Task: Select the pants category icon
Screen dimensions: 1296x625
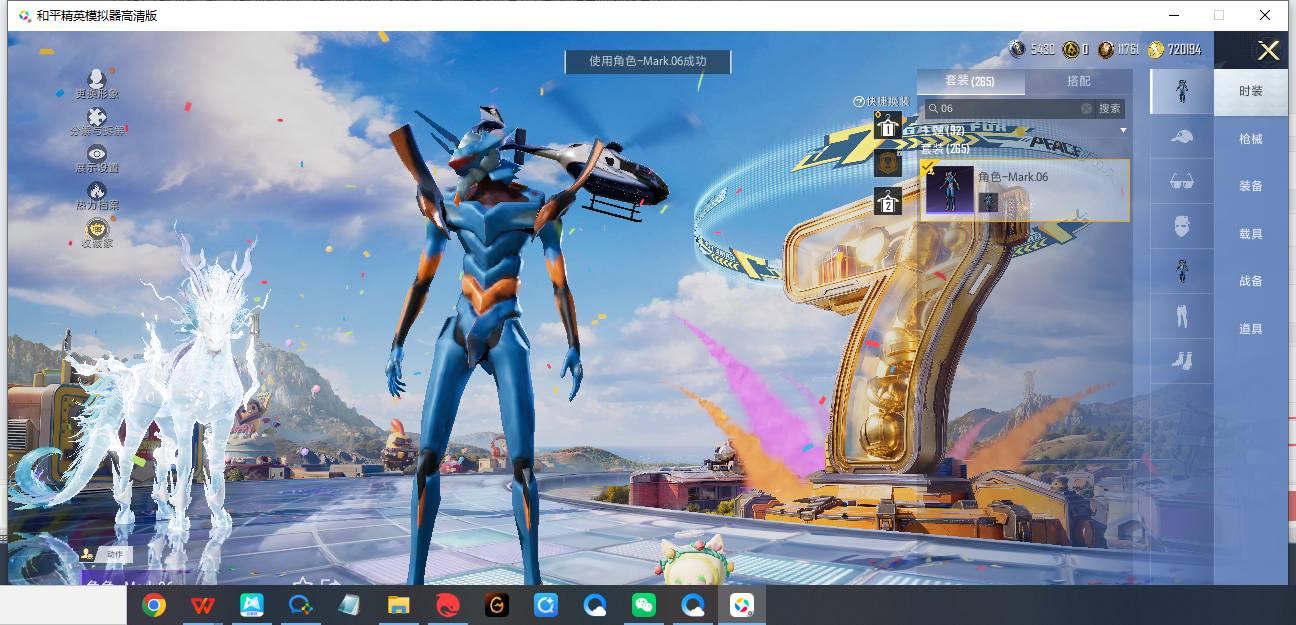Action: (1181, 316)
